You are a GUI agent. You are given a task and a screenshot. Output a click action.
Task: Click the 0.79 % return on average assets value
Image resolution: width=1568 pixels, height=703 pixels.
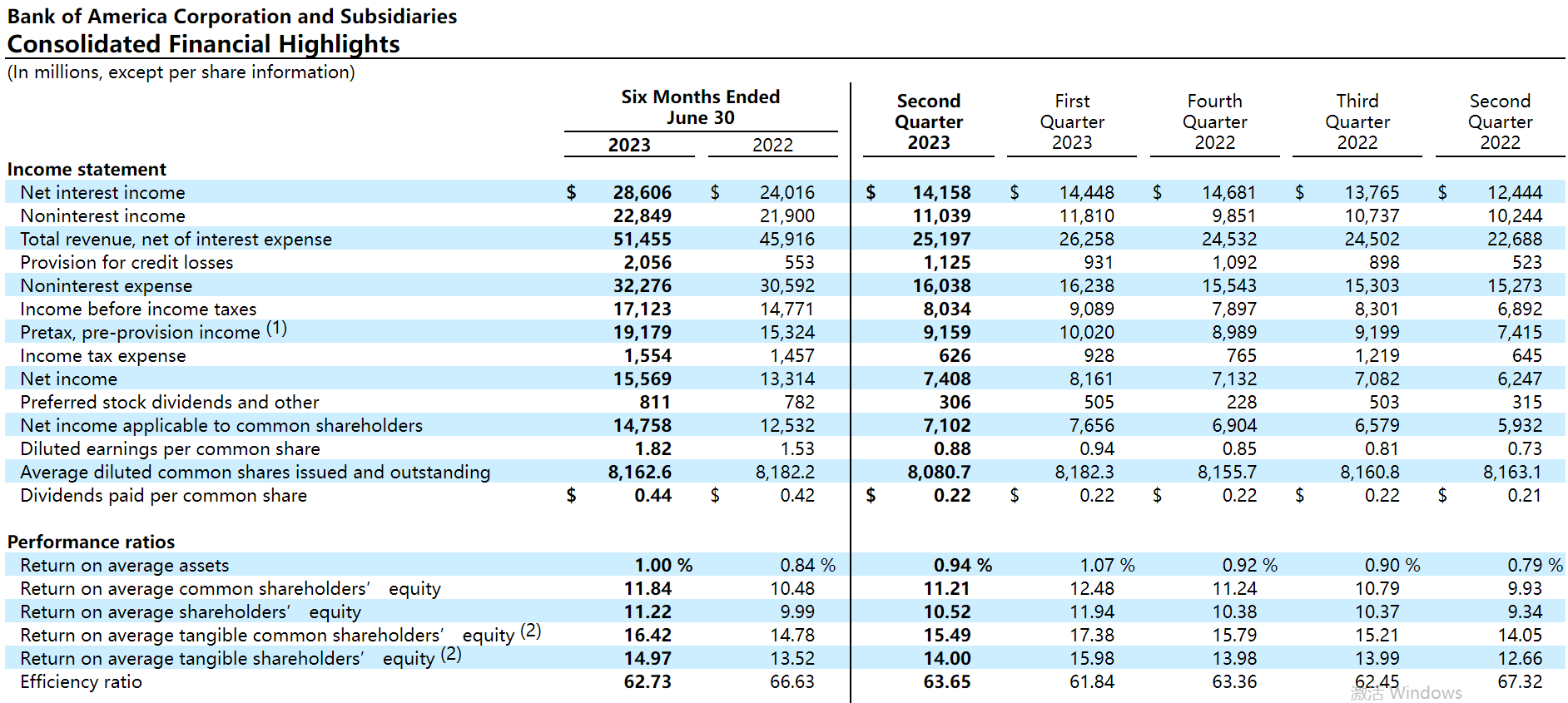pos(1536,565)
